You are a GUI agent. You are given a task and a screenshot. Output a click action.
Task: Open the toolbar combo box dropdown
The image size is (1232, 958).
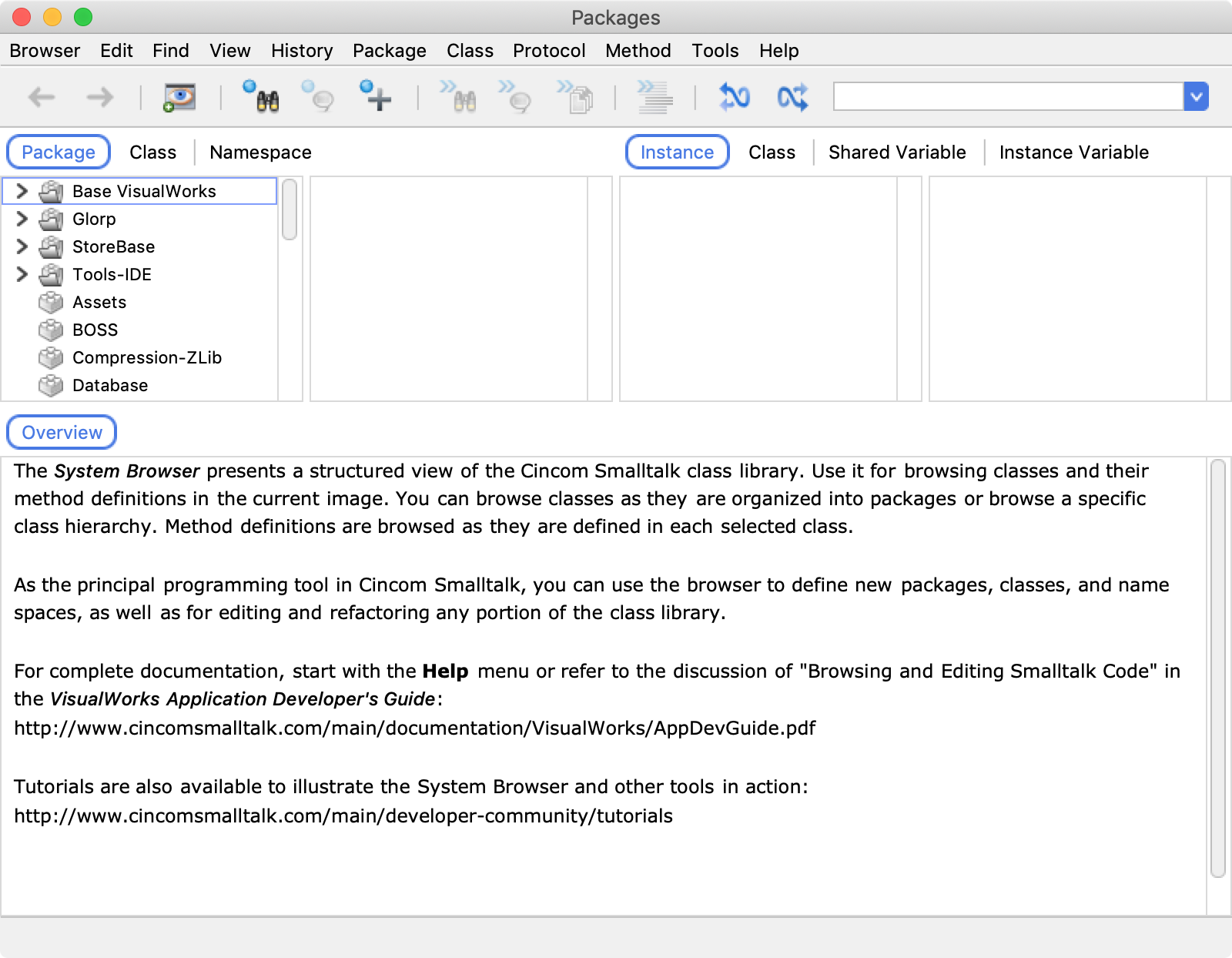tap(1196, 97)
